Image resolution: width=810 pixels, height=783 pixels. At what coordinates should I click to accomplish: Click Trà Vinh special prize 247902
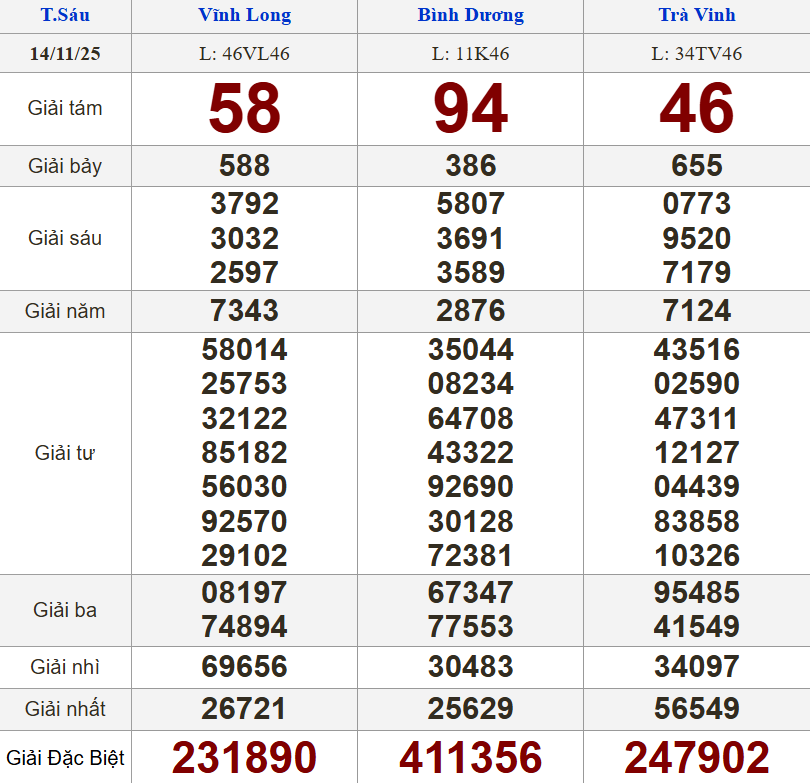(697, 758)
